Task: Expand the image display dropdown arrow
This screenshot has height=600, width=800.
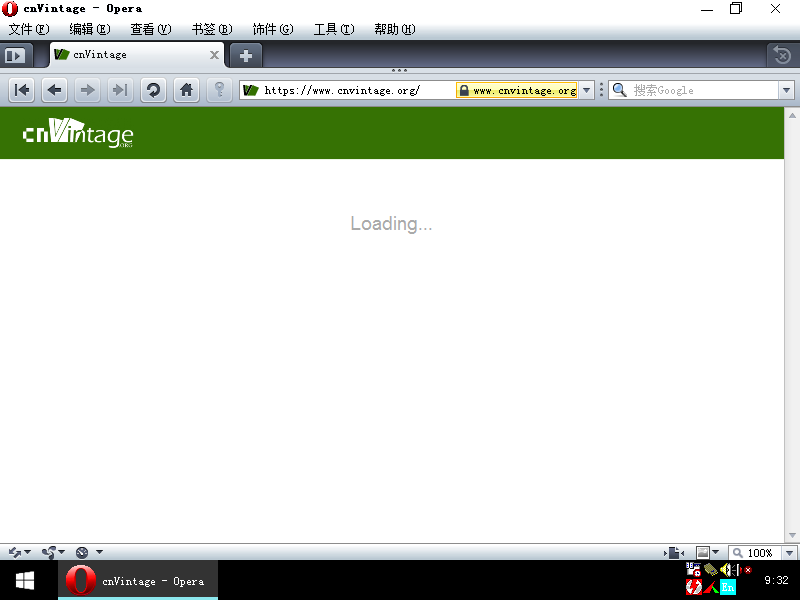Action: point(715,552)
